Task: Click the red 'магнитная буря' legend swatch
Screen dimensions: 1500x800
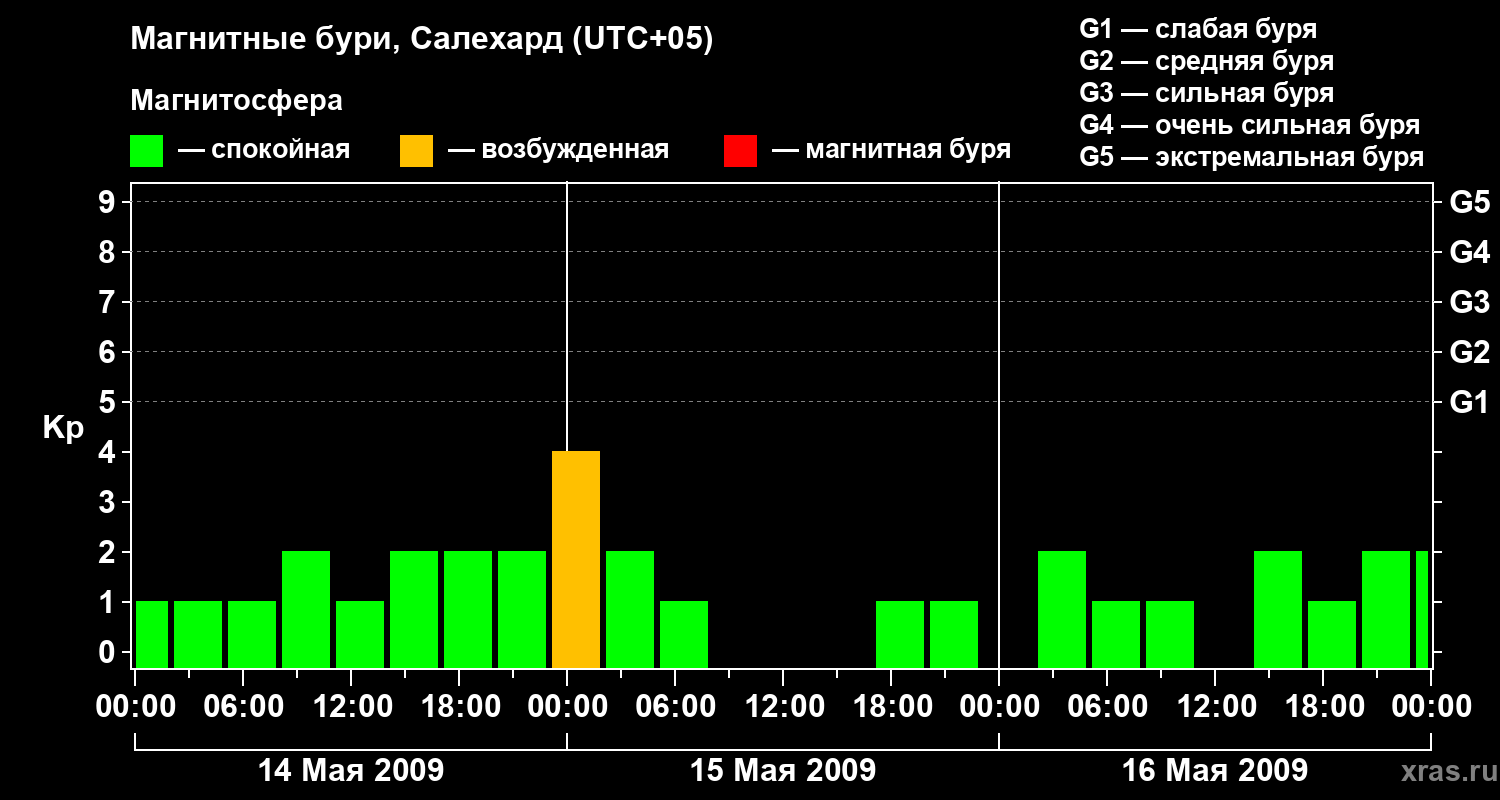Action: tap(740, 151)
